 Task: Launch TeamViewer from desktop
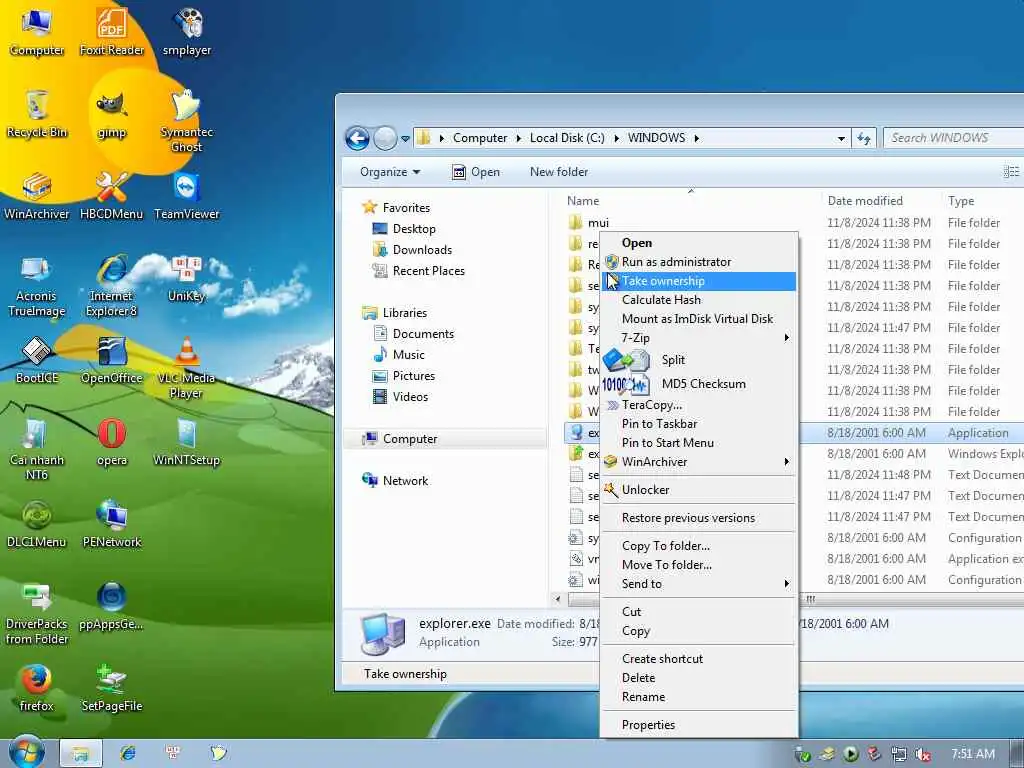(187, 195)
